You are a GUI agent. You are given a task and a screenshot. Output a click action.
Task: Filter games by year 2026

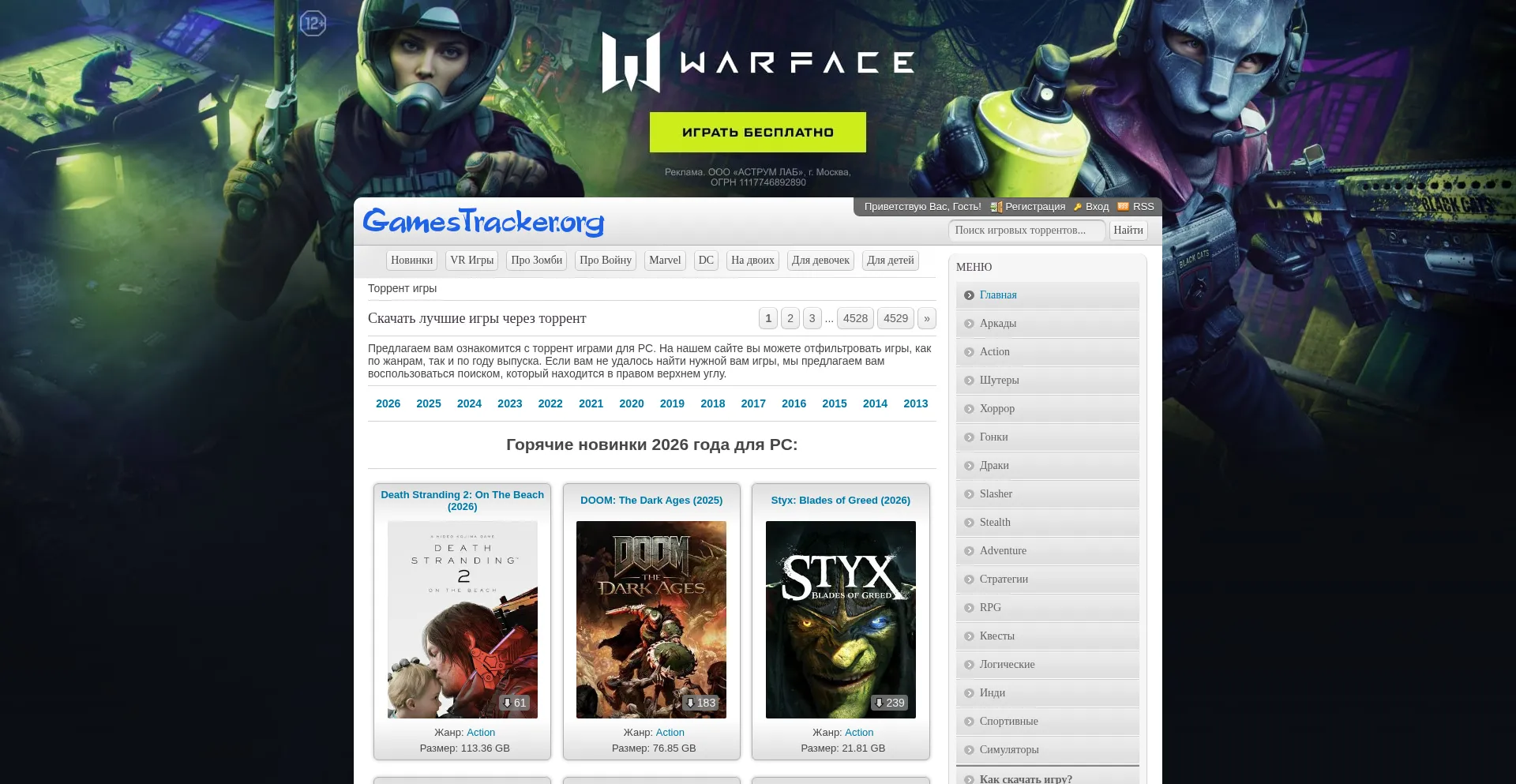[x=388, y=403]
